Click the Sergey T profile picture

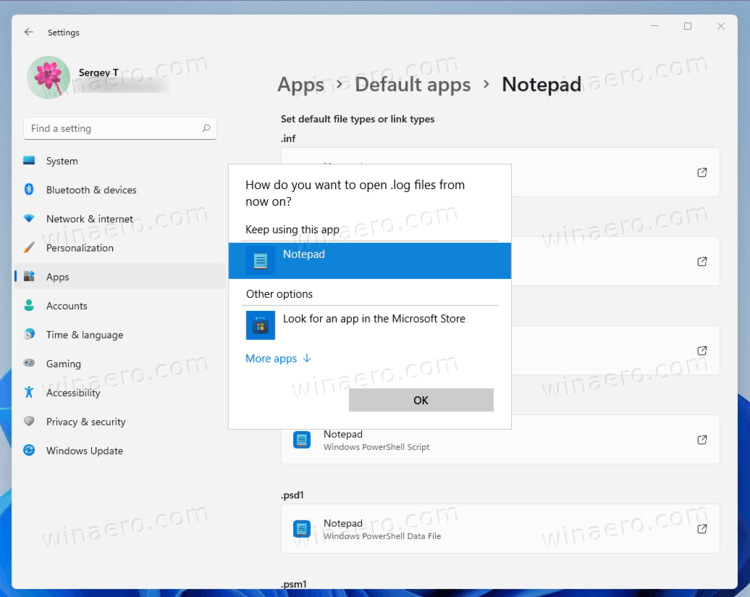pyautogui.click(x=48, y=77)
